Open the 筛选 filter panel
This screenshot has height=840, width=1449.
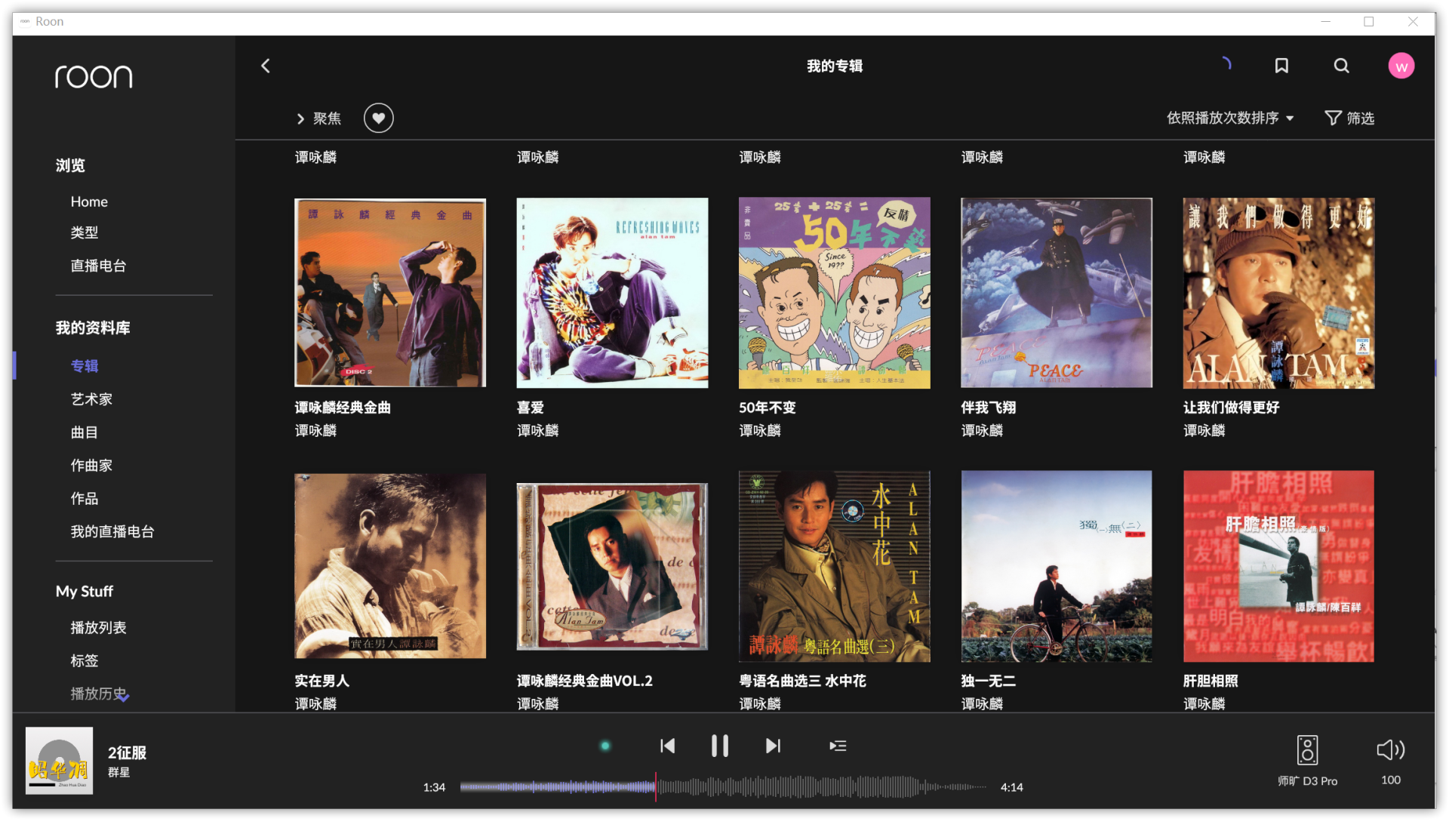(1349, 118)
